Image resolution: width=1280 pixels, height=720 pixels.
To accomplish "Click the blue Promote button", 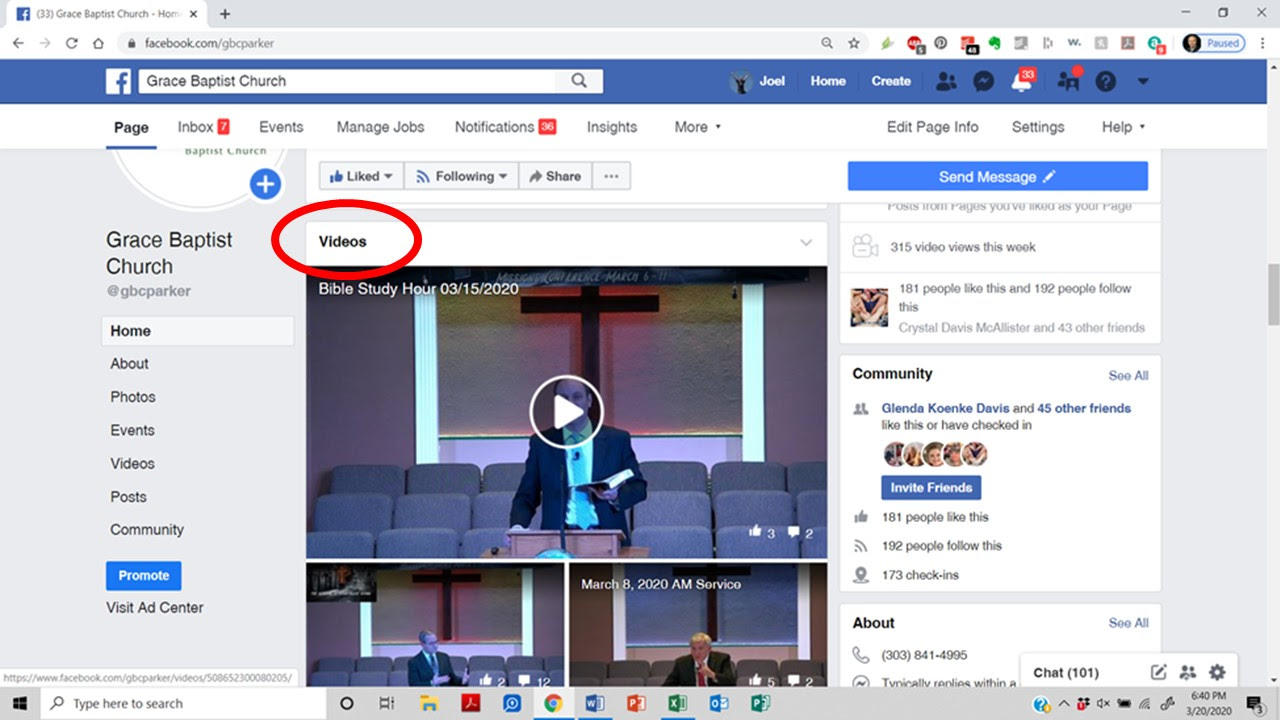I will (x=144, y=576).
